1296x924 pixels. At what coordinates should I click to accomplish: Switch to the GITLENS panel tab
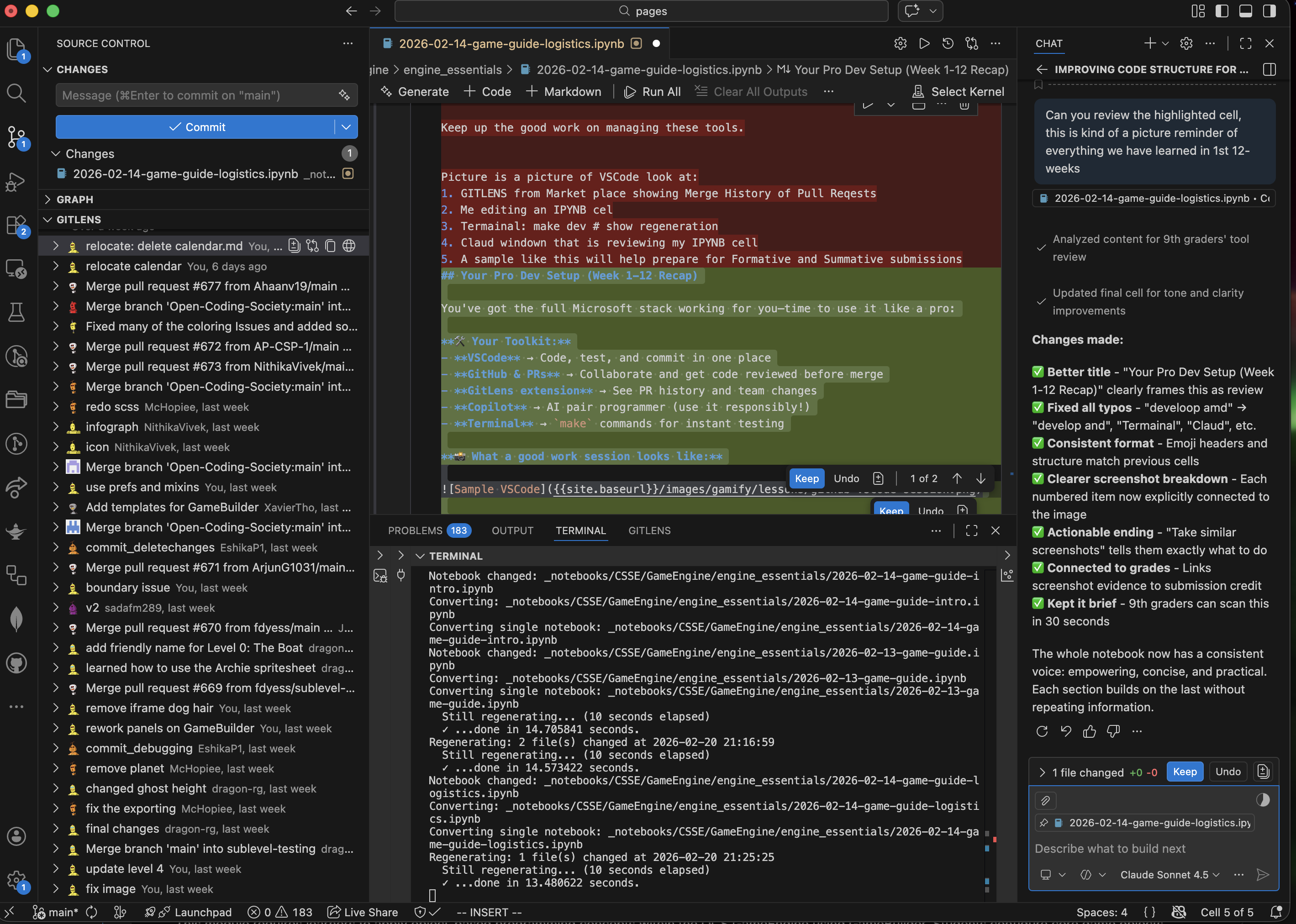point(649,530)
